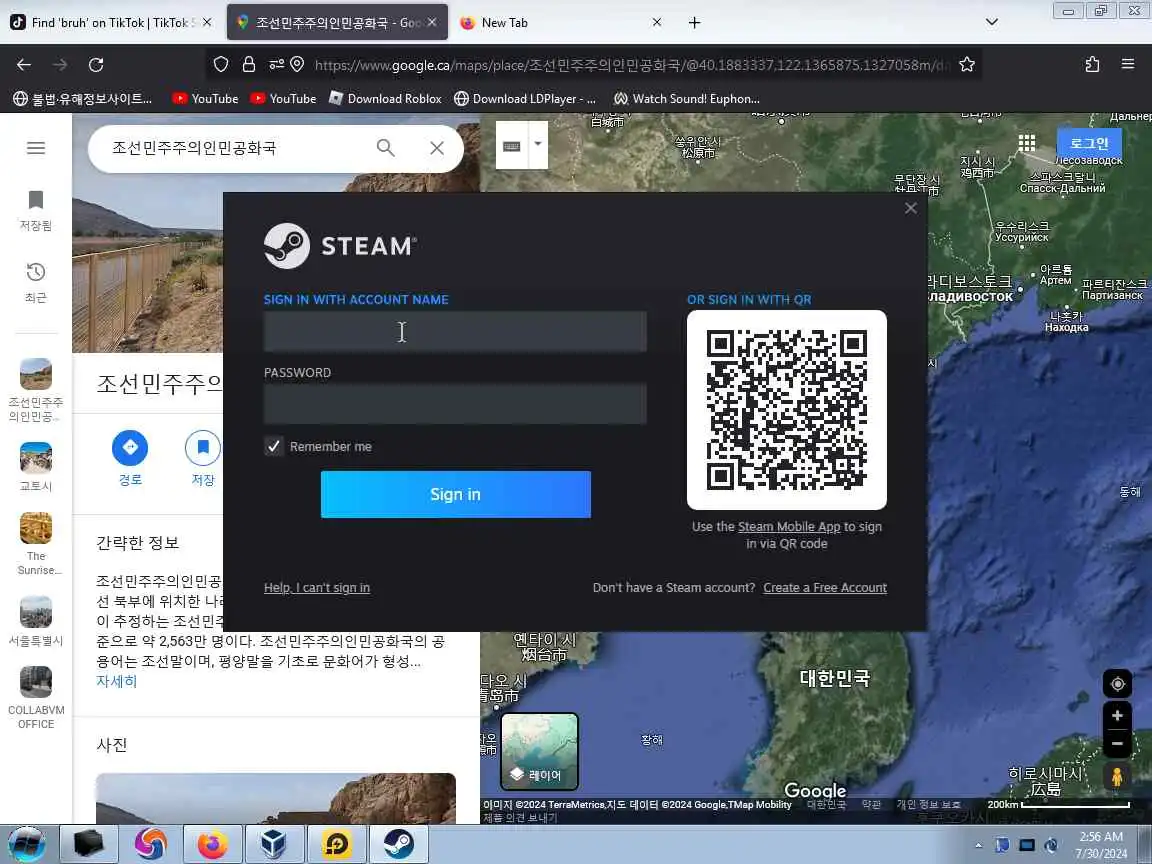Switch to the New Tab tab
Viewport: 1152px width, 864px height.
click(560, 22)
